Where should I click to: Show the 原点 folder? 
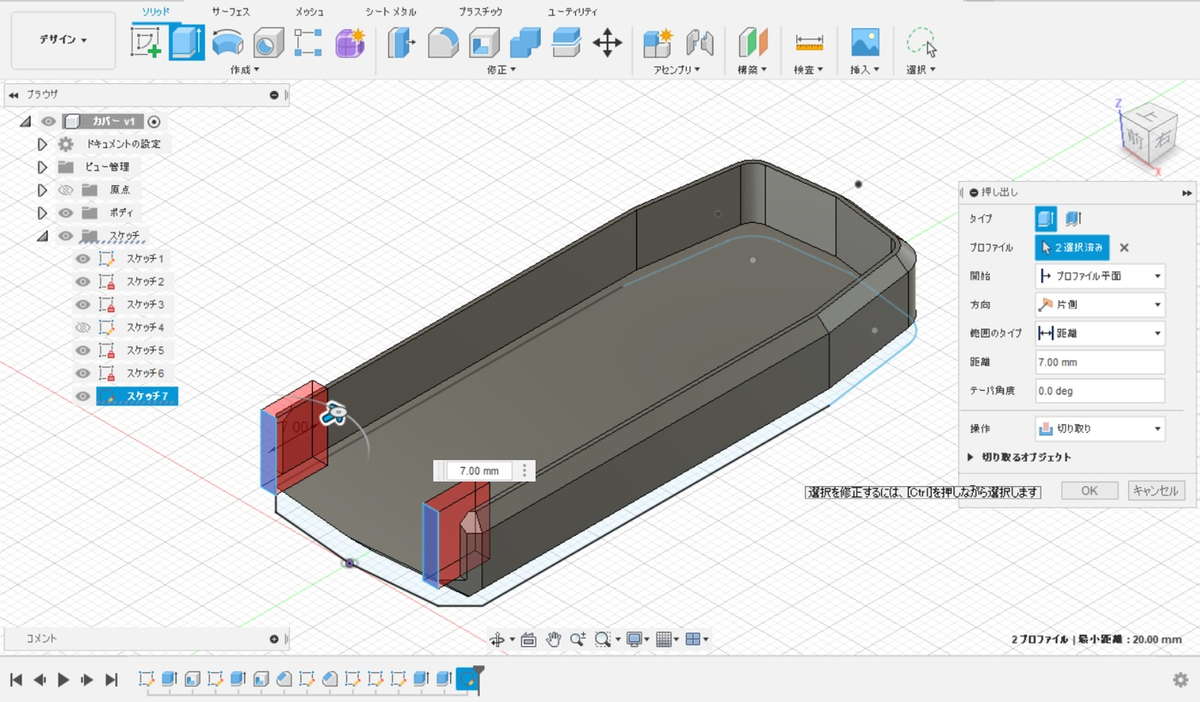[66, 190]
